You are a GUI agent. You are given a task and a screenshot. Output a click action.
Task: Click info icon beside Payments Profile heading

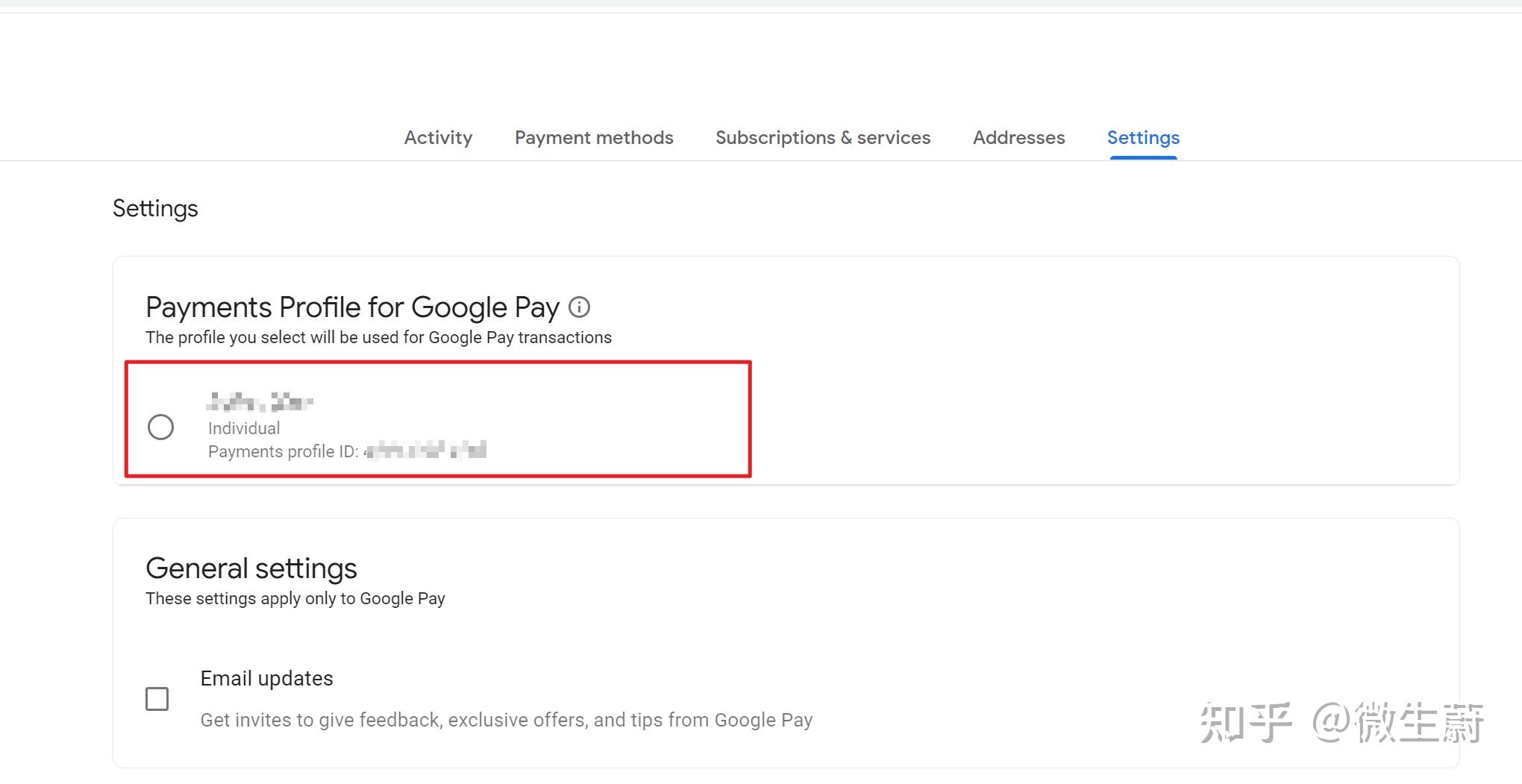click(x=579, y=307)
